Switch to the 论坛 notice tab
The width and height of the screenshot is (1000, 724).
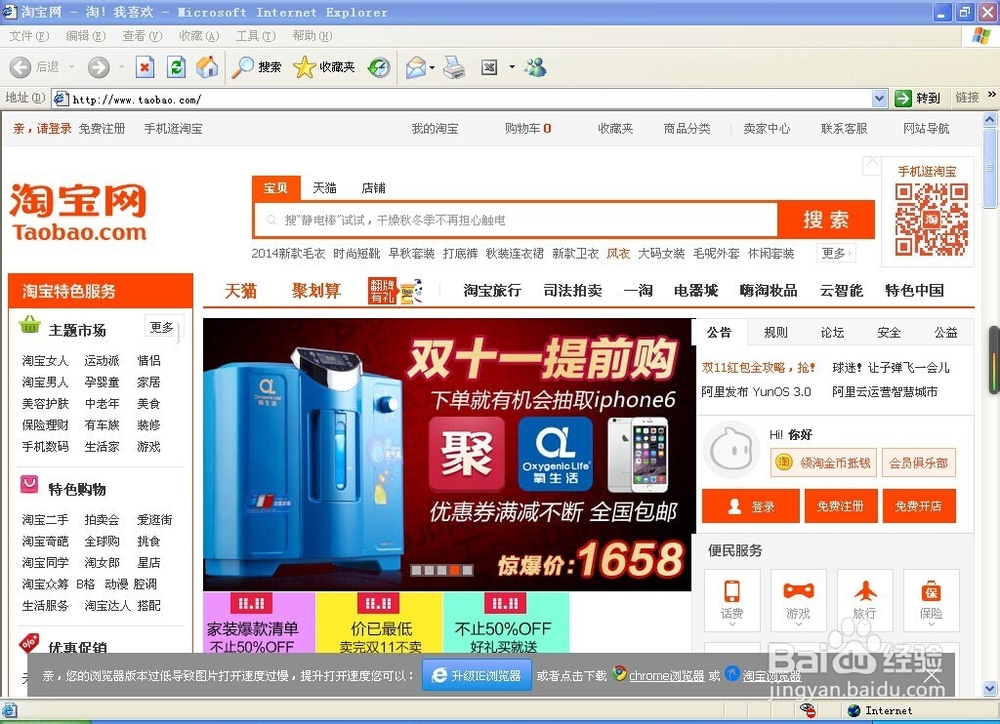(832, 332)
